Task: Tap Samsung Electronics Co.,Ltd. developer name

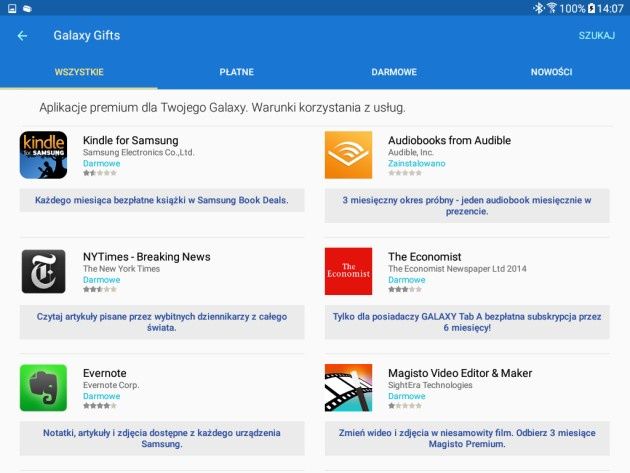Action: tap(139, 152)
